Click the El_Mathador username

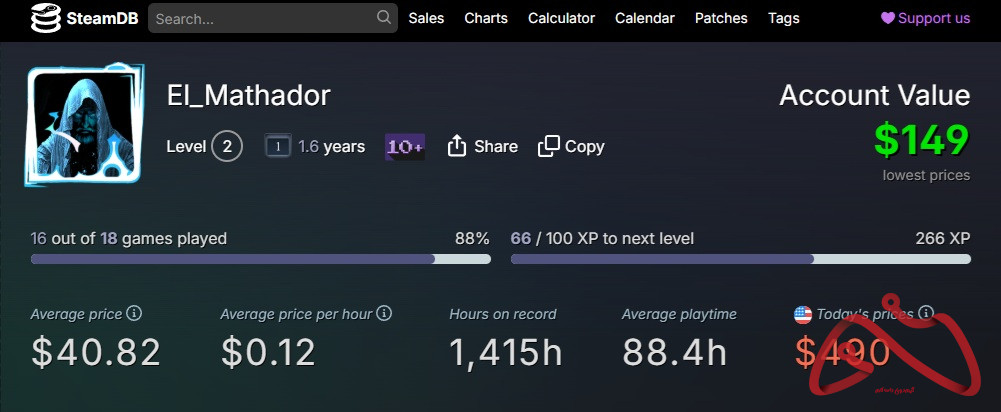tap(248, 95)
